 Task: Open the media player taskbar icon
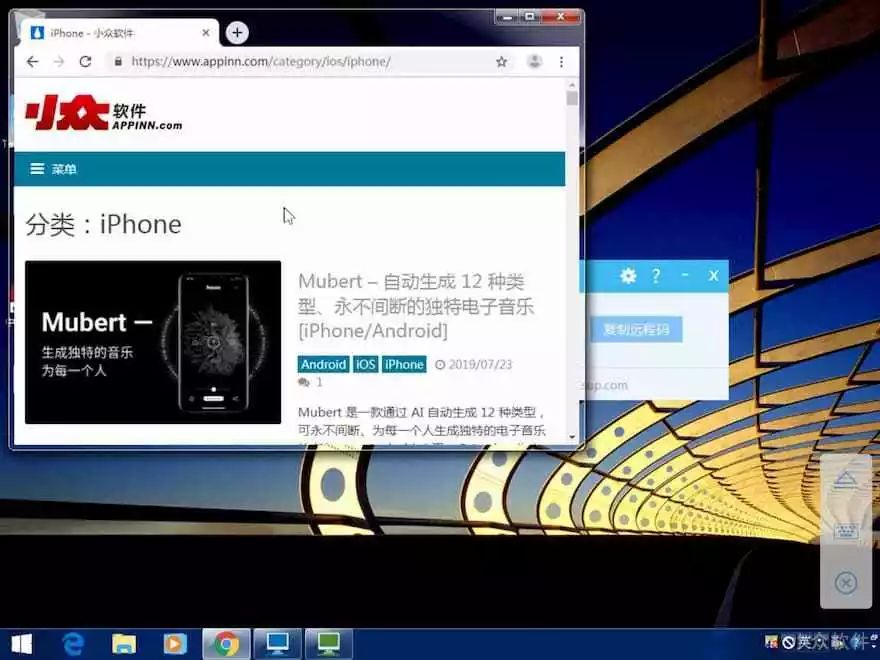pos(175,644)
